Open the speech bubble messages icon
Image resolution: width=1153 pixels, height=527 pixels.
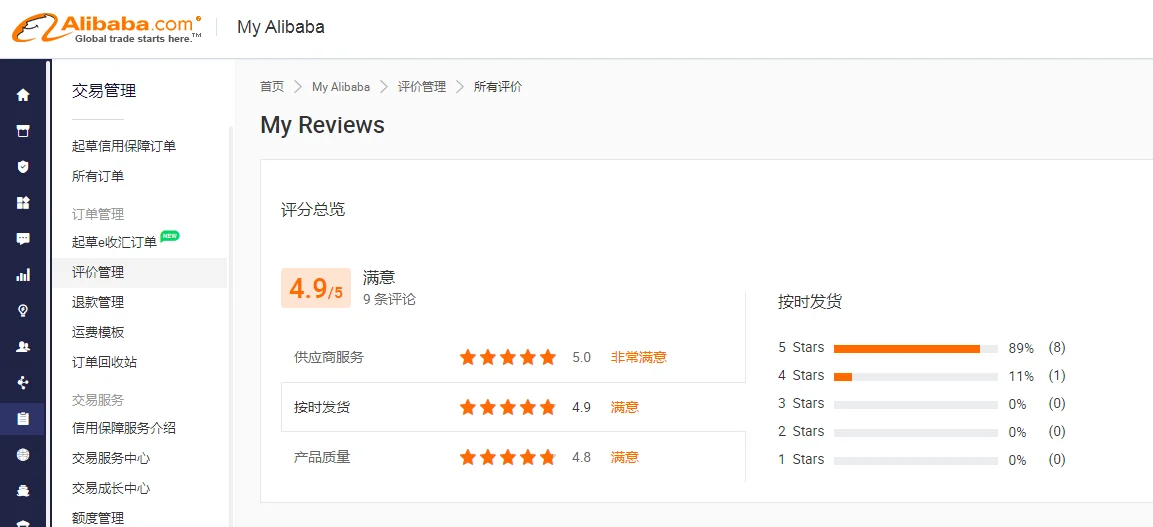23,239
